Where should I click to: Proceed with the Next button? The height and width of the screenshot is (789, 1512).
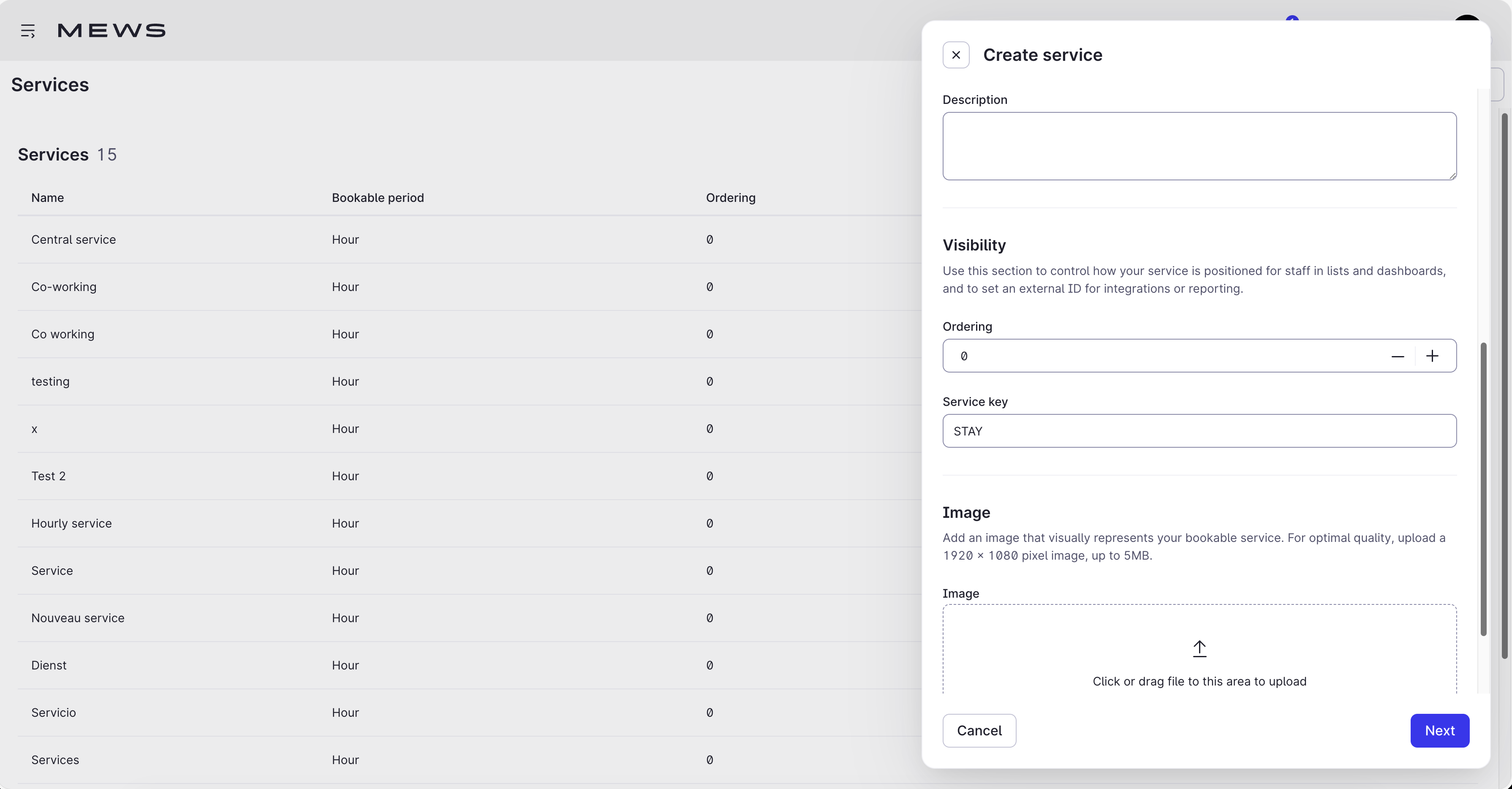point(1439,731)
